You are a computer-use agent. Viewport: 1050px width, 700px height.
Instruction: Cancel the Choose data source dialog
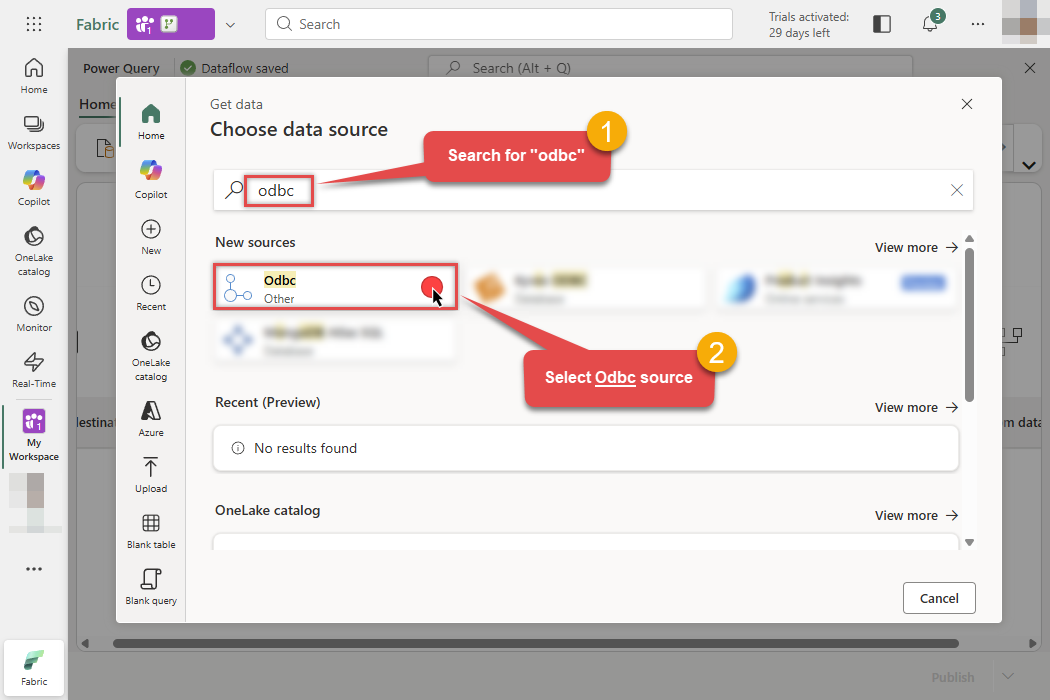pos(938,597)
